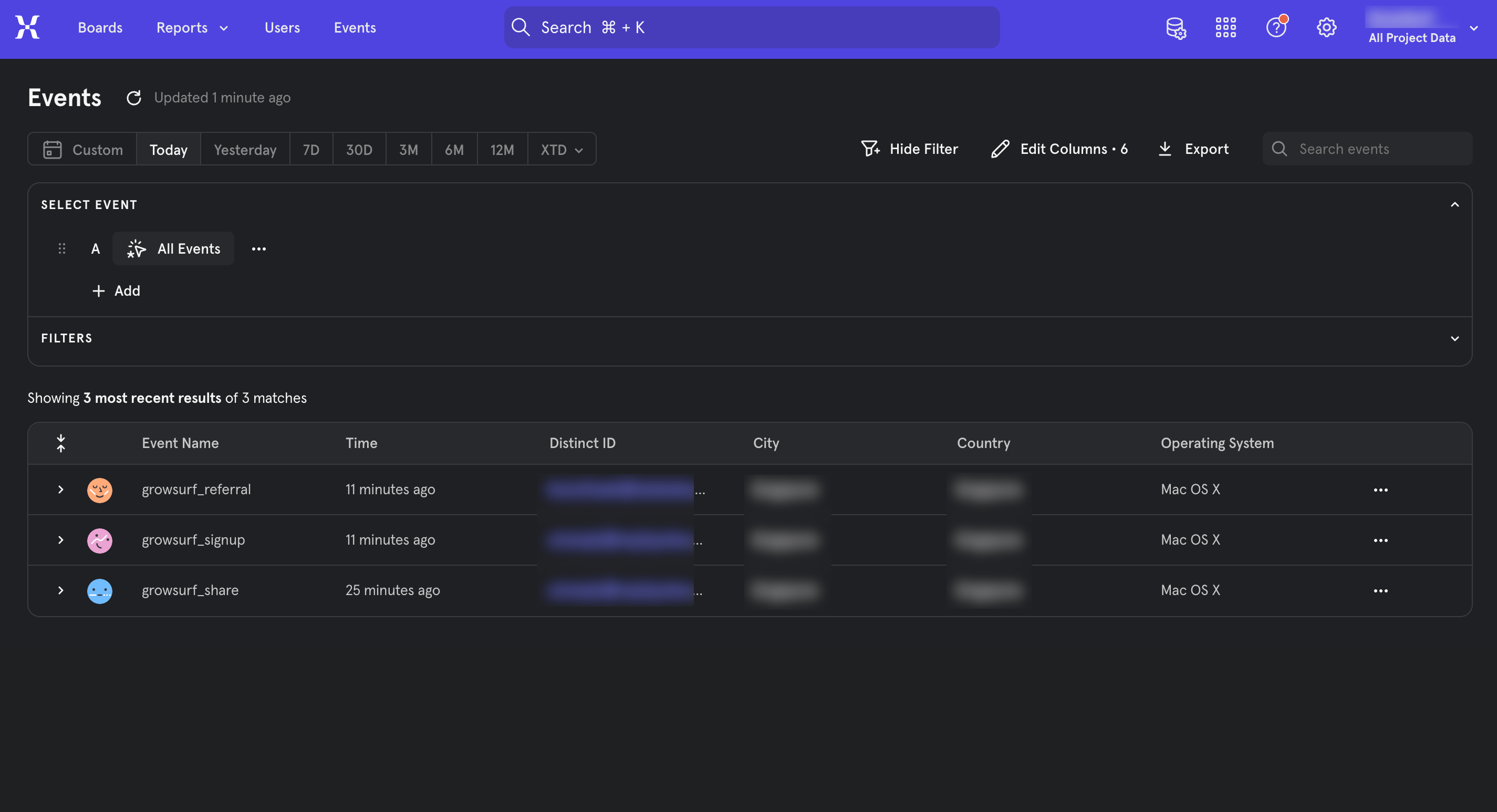This screenshot has width=1497, height=812.
Task: Click the happy face avatar on growsurf_referral row
Action: coord(99,490)
